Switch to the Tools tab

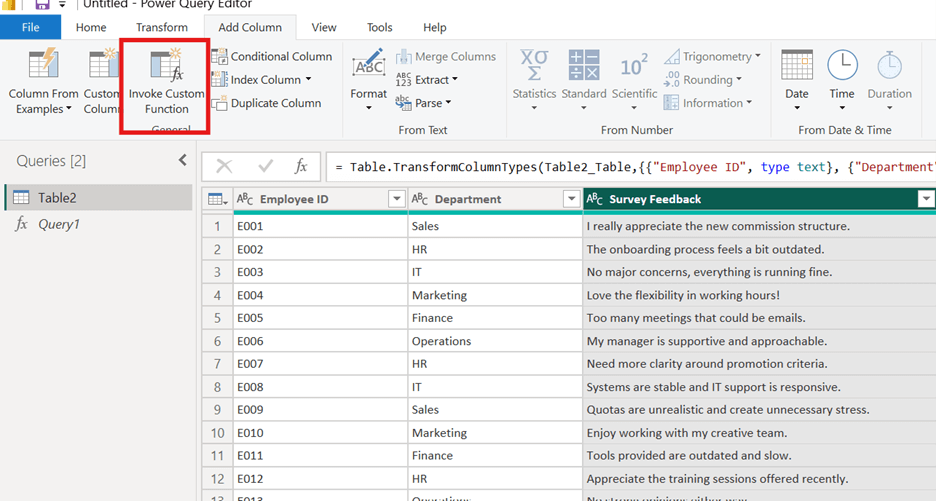380,27
